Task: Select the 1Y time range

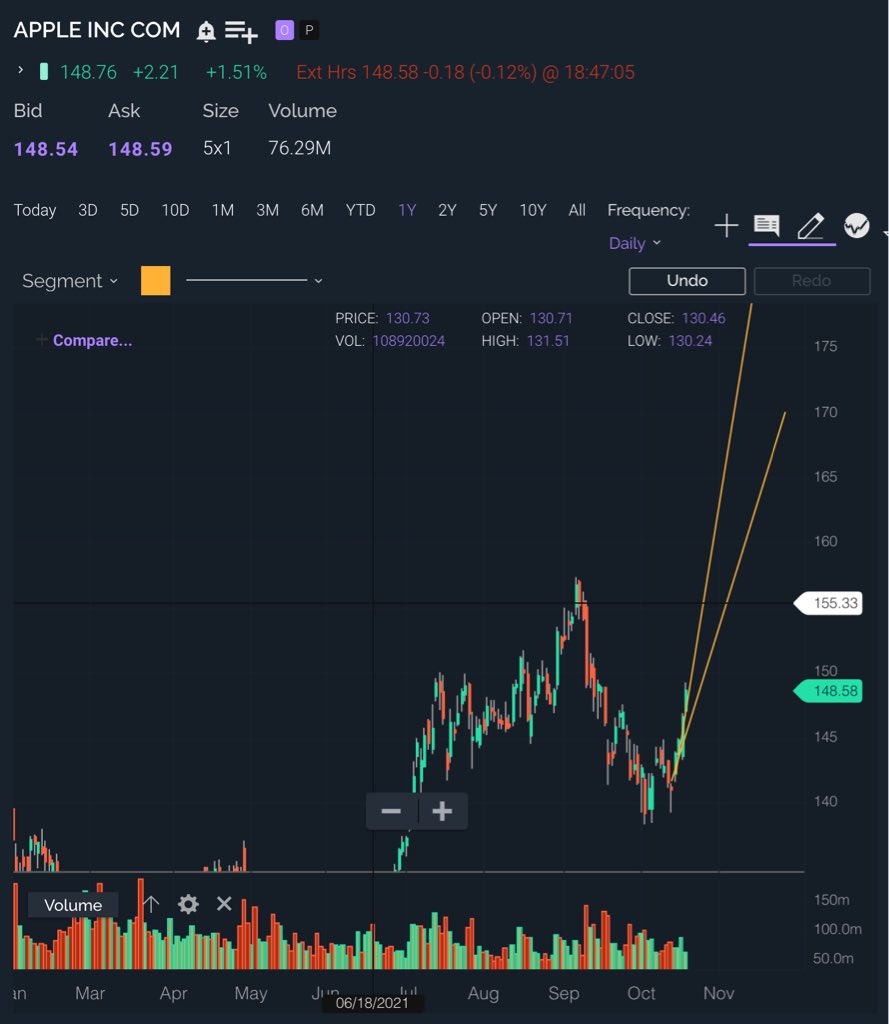Action: click(x=407, y=210)
